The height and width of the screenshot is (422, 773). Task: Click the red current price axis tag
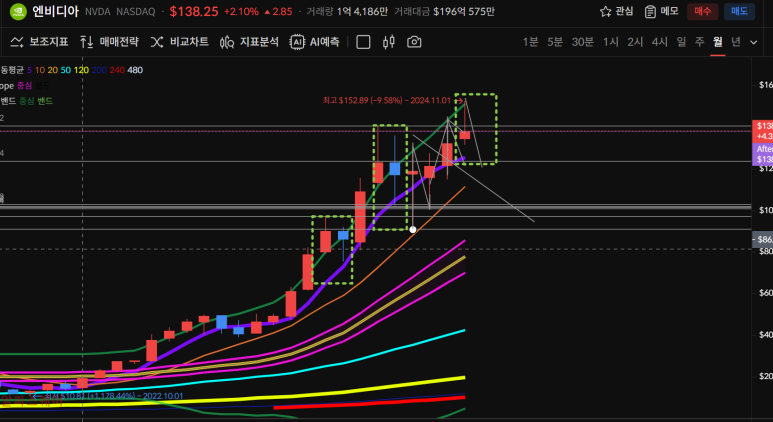click(x=762, y=131)
